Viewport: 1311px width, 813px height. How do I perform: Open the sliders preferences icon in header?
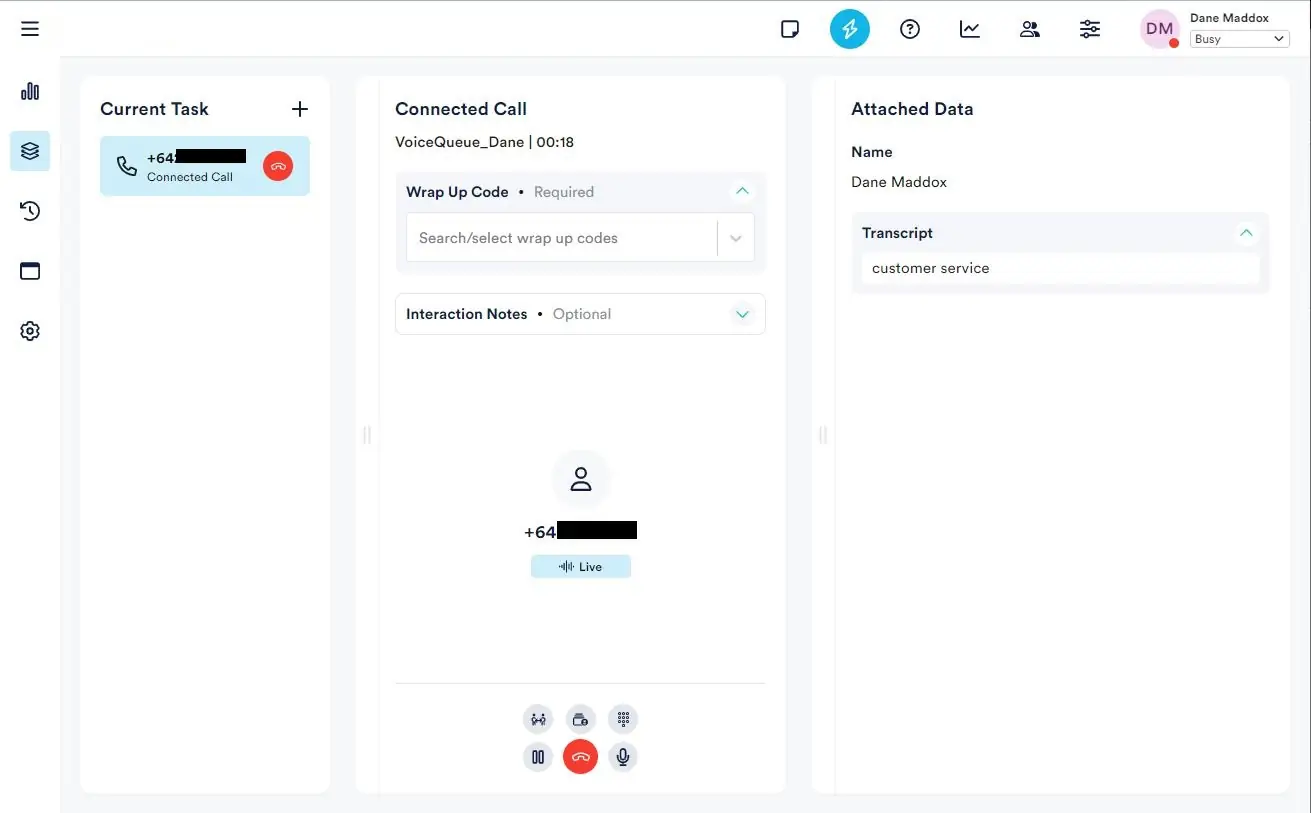pos(1089,29)
